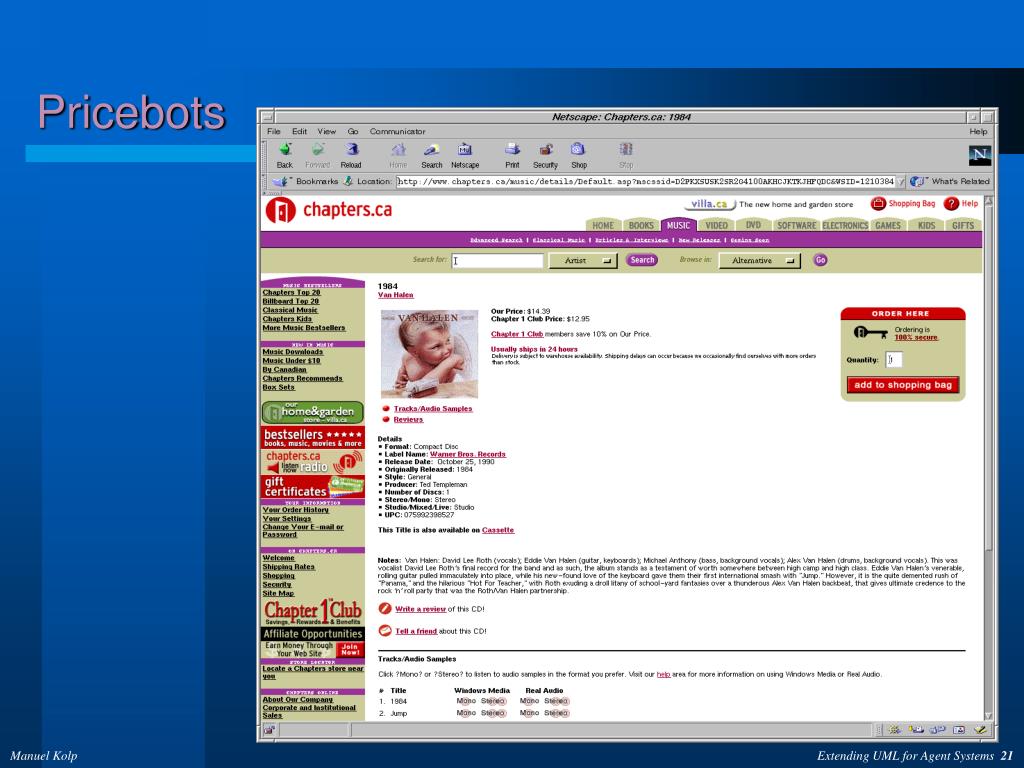1024x768 pixels.
Task: Open chapters.ca radio banner
Action: tap(313, 462)
